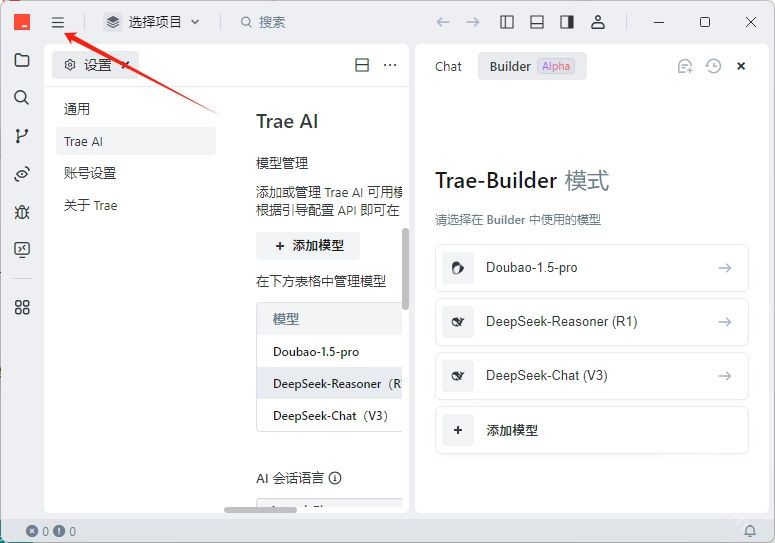Screen dimensions: 775x543
Task: Toggle the primary sidebar layout button
Action: coord(507,22)
